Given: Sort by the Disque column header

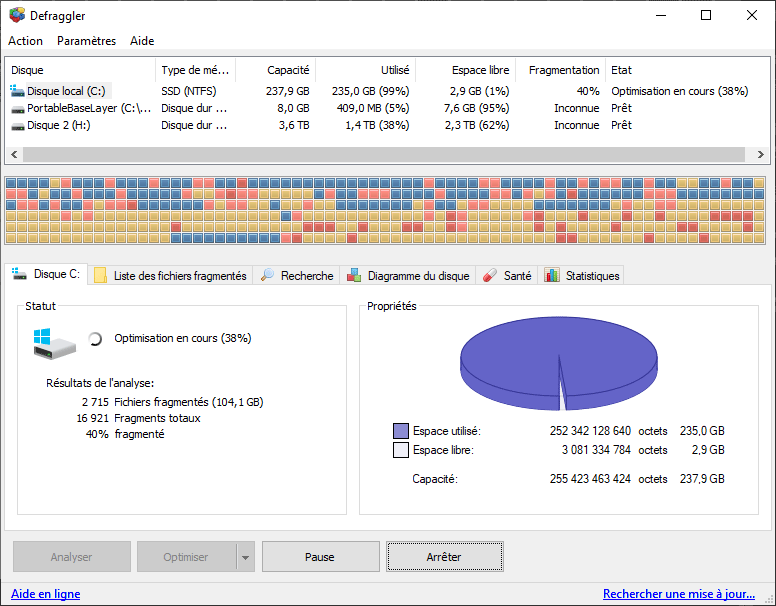Looking at the screenshot, I should tap(81, 70).
